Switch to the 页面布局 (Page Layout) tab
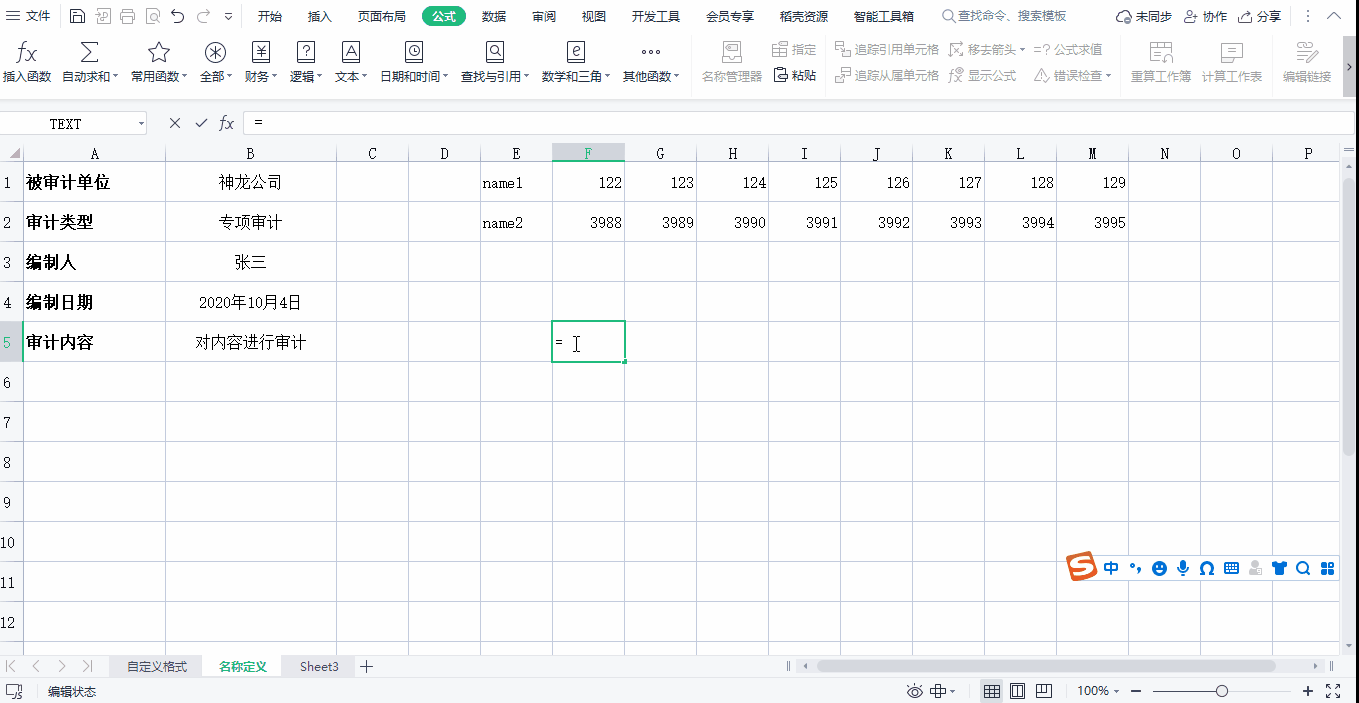Image resolution: width=1359 pixels, height=703 pixels. click(382, 16)
